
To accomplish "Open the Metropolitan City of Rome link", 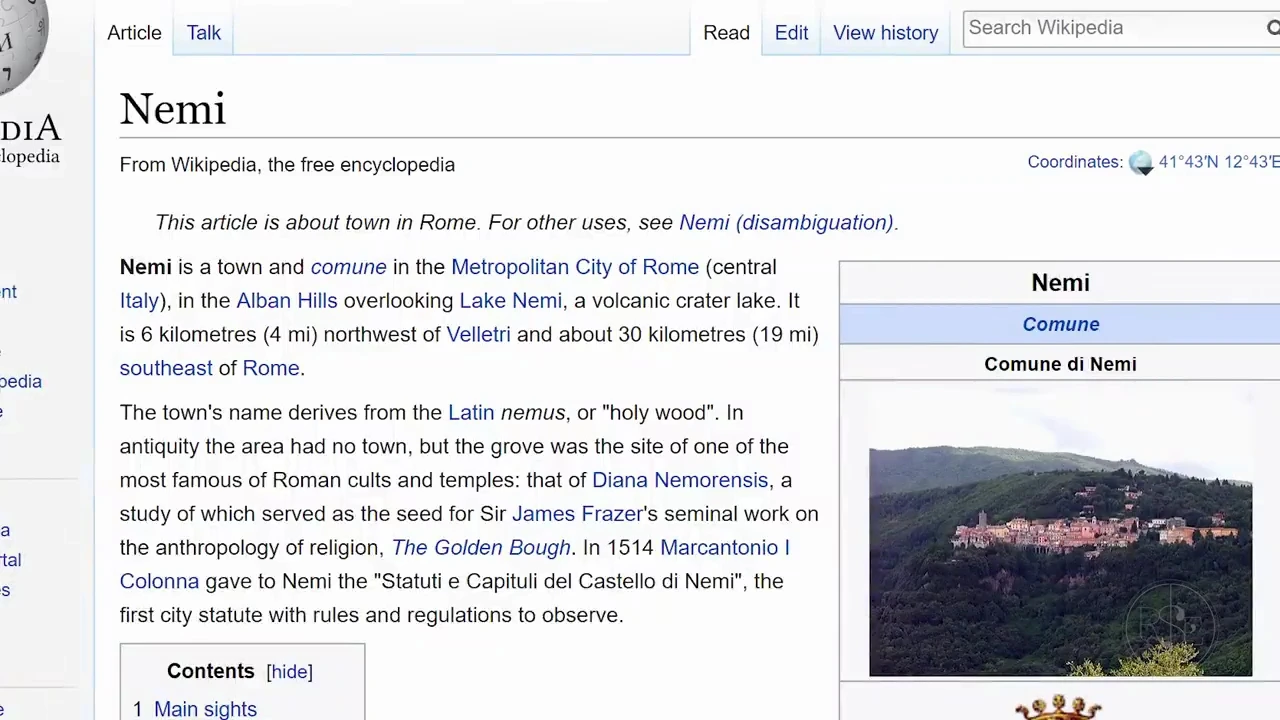I will tap(575, 267).
